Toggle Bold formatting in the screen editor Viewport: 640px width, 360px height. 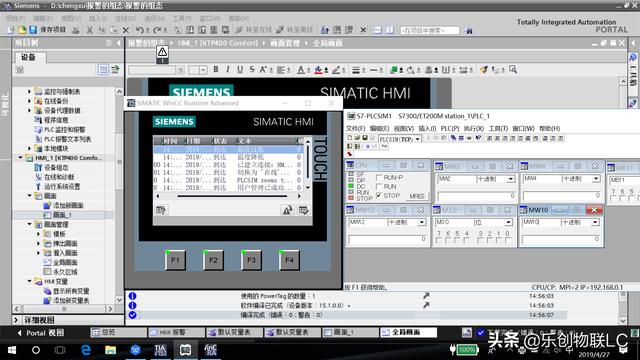(216, 70)
